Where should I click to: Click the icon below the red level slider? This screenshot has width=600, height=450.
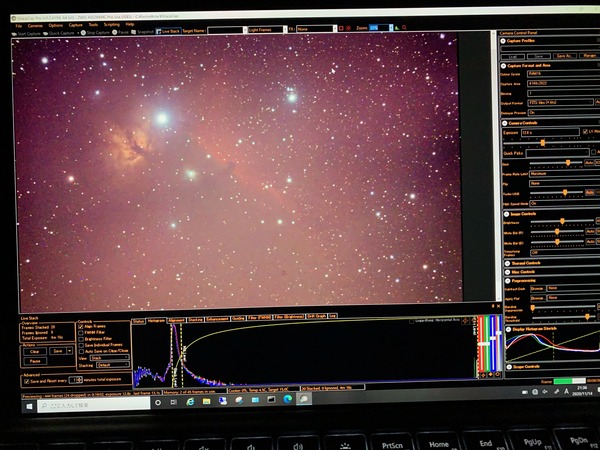483,375
